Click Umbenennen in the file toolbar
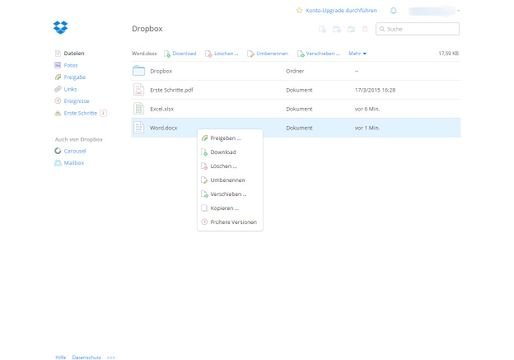Screen dimensions: 514x360 (267, 53)
